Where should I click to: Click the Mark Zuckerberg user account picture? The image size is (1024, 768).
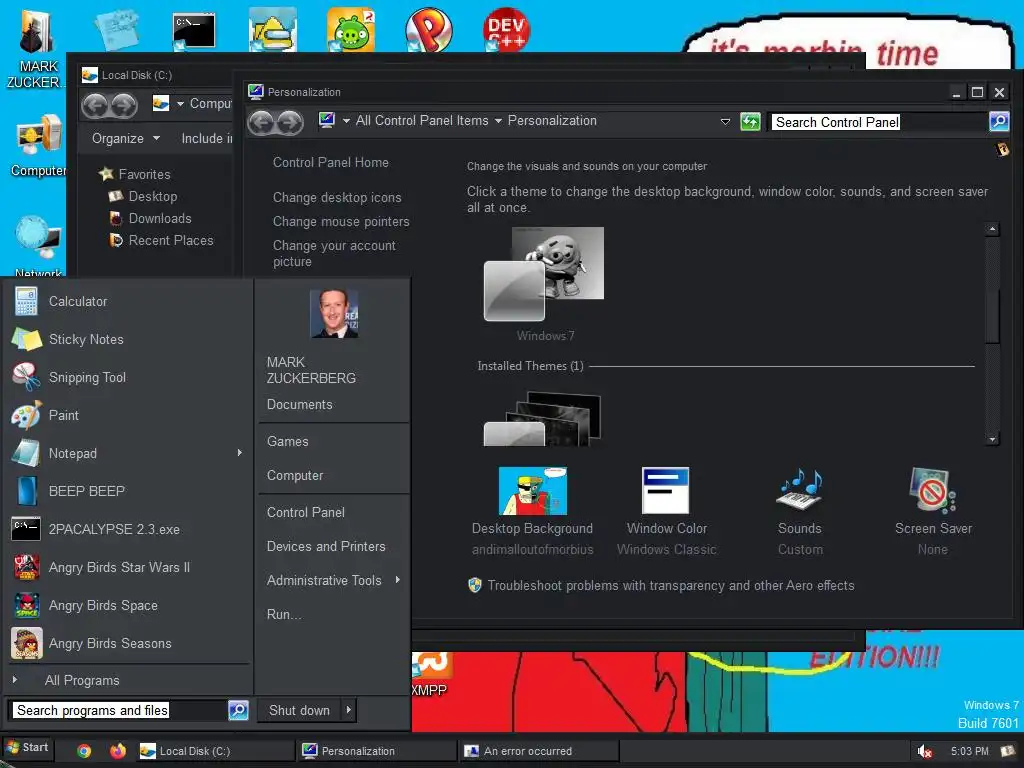(x=334, y=314)
